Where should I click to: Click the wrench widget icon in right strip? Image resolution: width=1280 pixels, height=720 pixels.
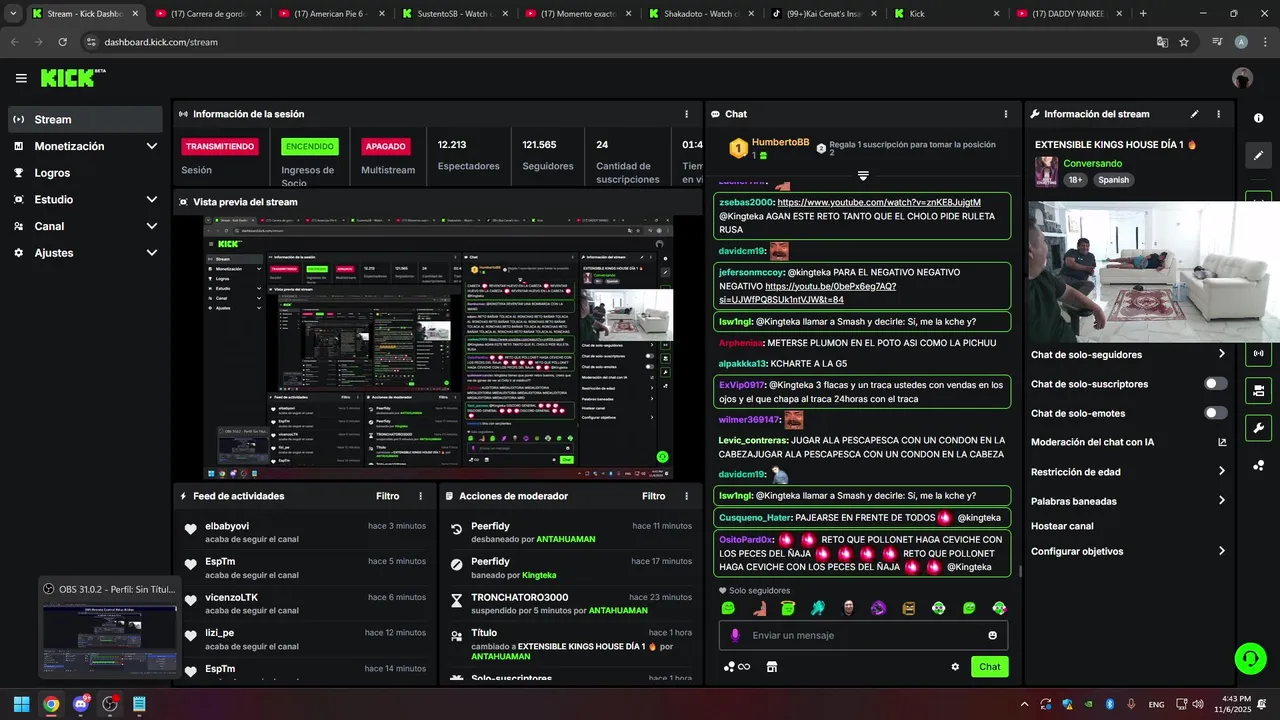[1258, 428]
